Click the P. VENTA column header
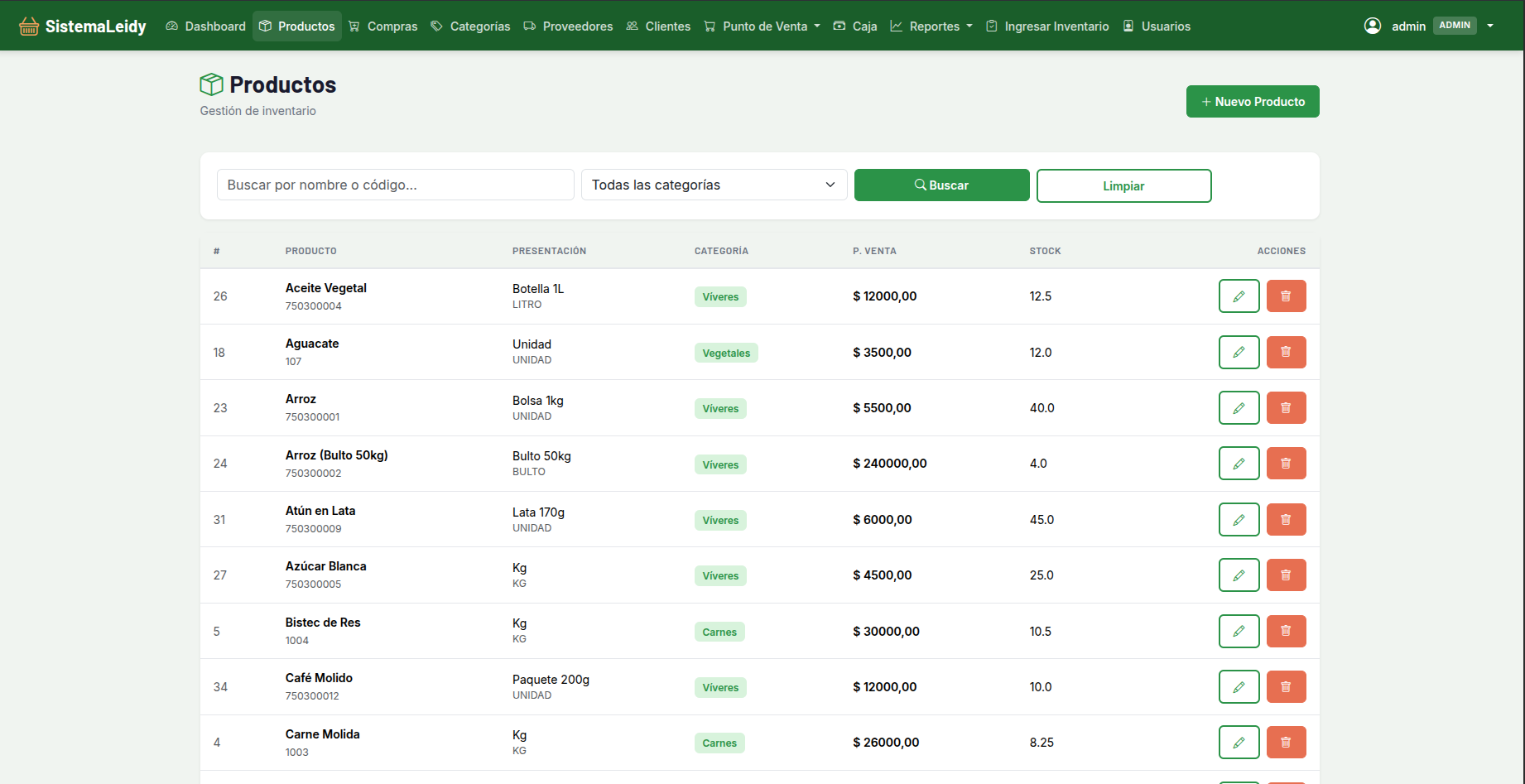1525x784 pixels. tap(874, 251)
